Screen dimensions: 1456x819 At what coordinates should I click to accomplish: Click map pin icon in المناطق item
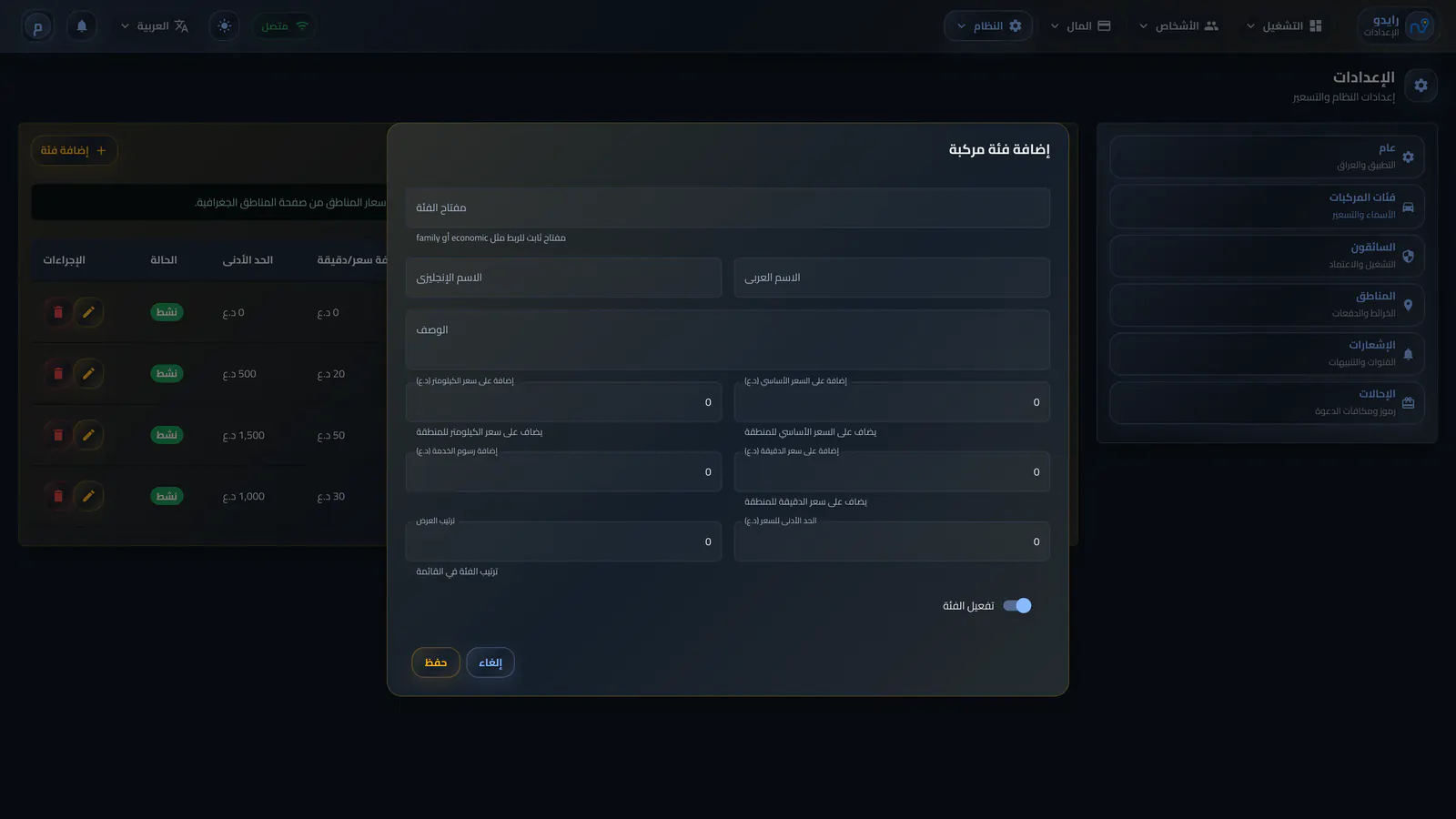coord(1408,305)
